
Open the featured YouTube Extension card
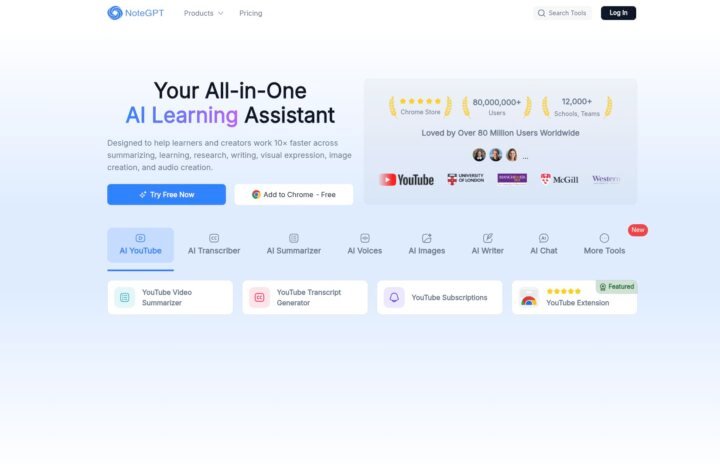tap(574, 297)
